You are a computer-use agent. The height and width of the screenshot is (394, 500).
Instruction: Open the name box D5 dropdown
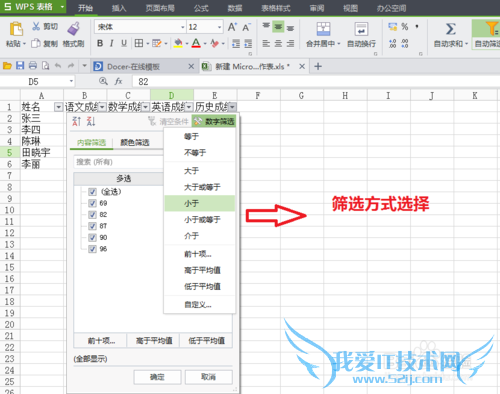pos(71,81)
